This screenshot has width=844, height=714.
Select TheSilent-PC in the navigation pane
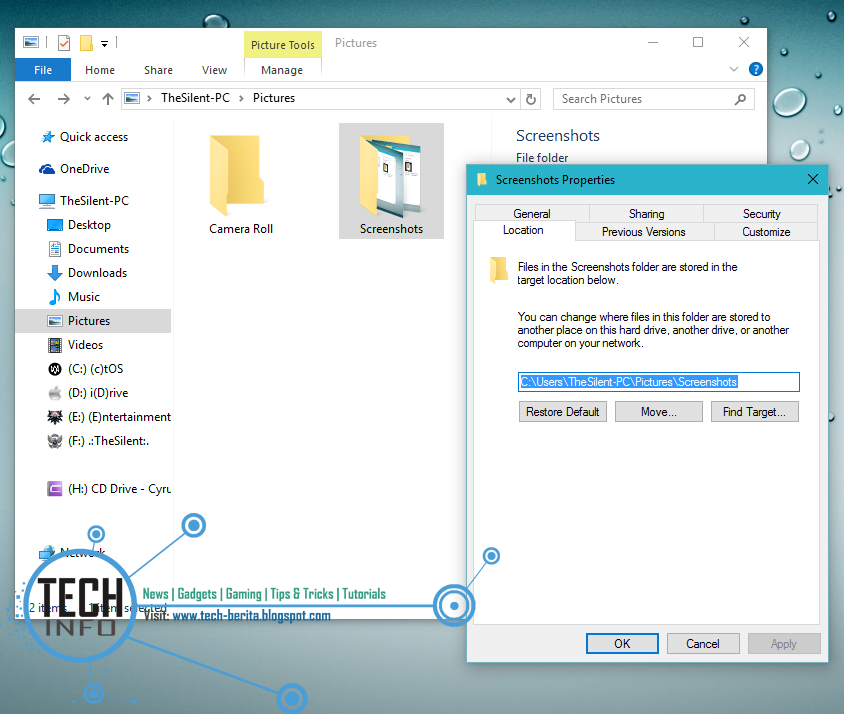coord(85,201)
